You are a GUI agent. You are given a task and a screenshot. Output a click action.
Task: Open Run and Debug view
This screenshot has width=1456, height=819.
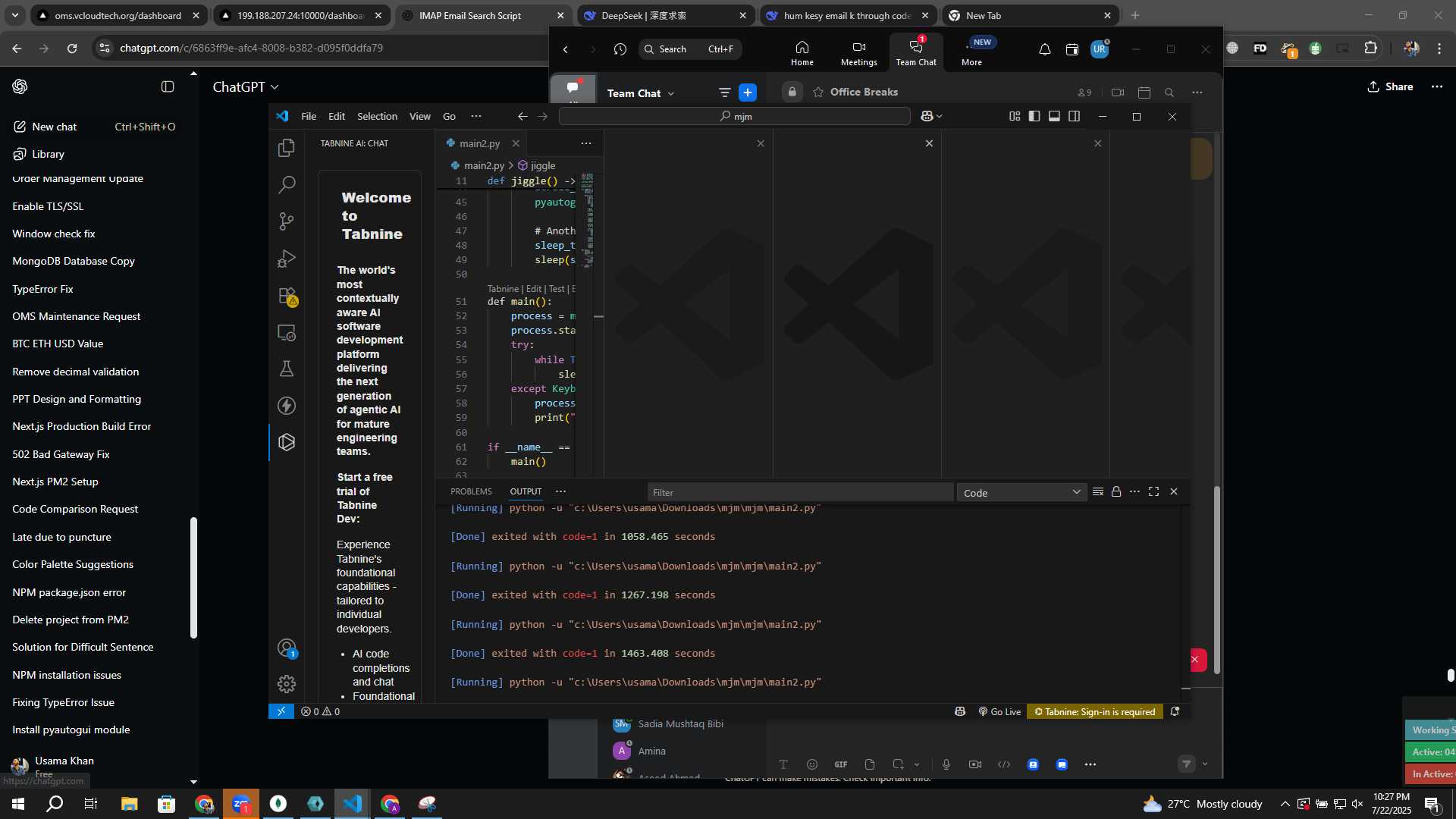(287, 259)
